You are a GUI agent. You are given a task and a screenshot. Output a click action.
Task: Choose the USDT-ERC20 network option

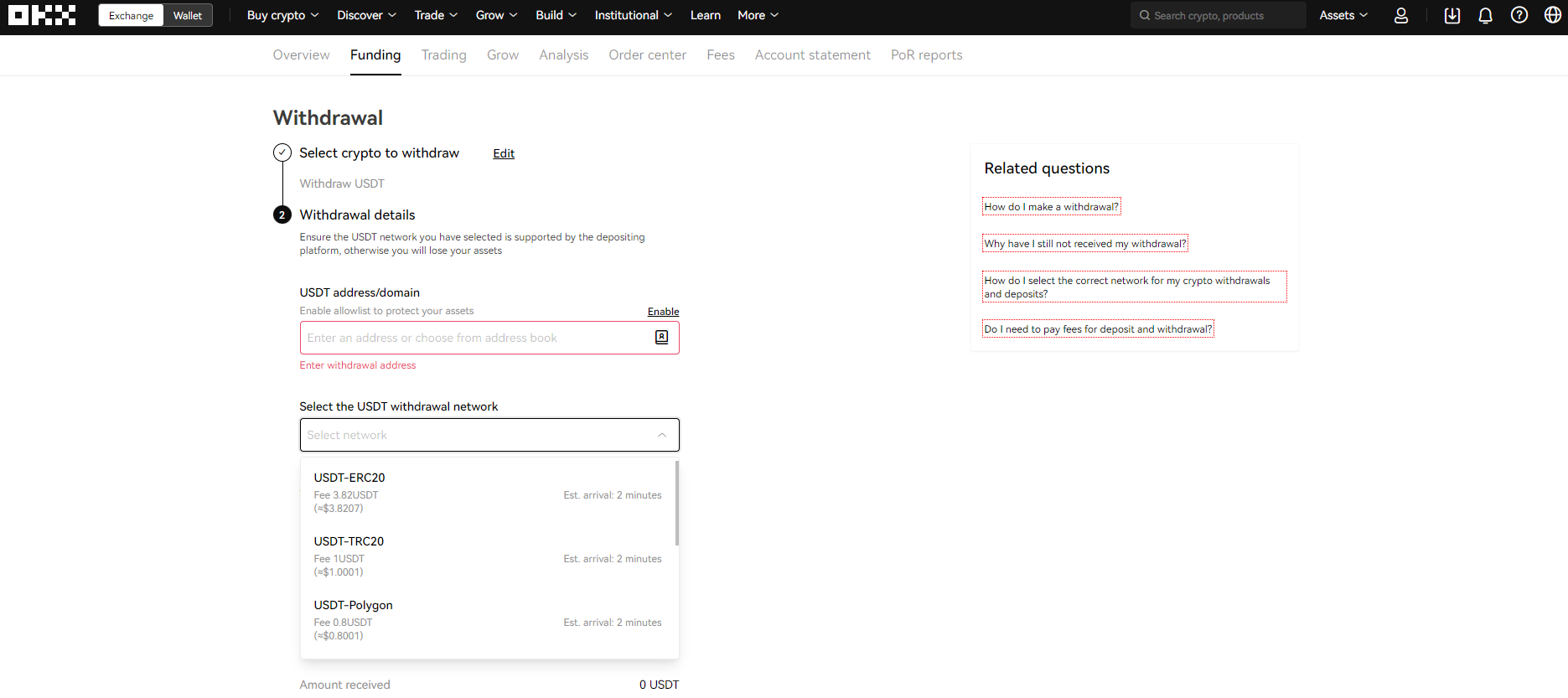(x=488, y=493)
